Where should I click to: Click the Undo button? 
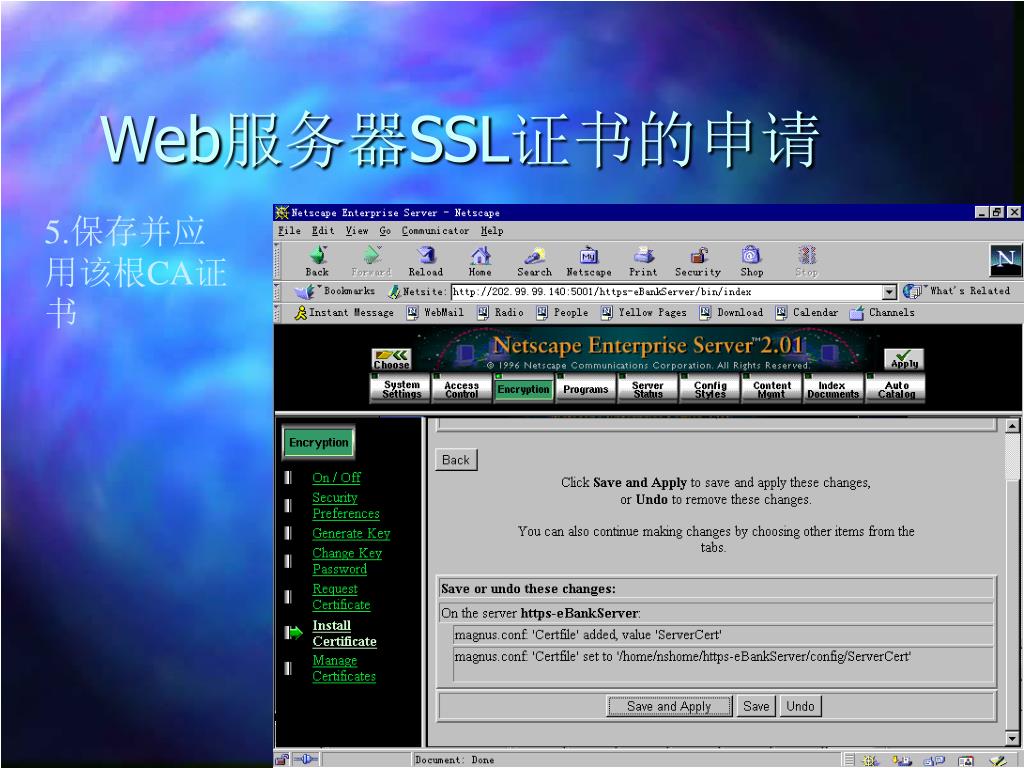click(800, 706)
